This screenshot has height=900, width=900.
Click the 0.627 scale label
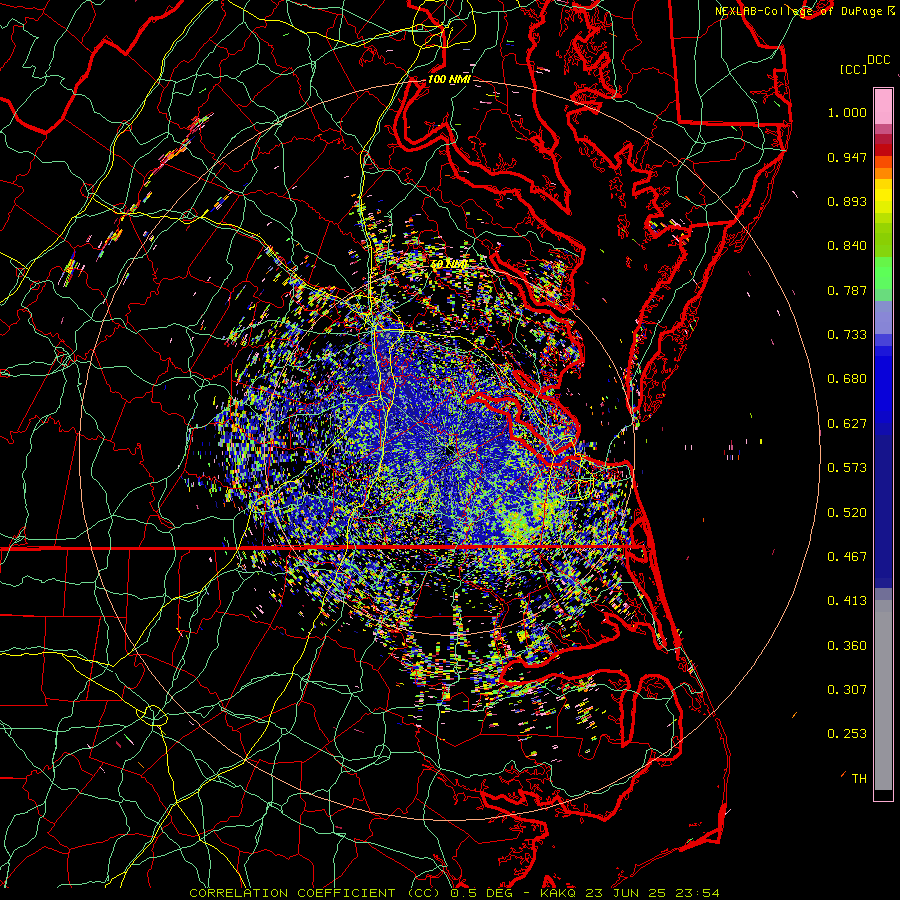click(x=847, y=424)
